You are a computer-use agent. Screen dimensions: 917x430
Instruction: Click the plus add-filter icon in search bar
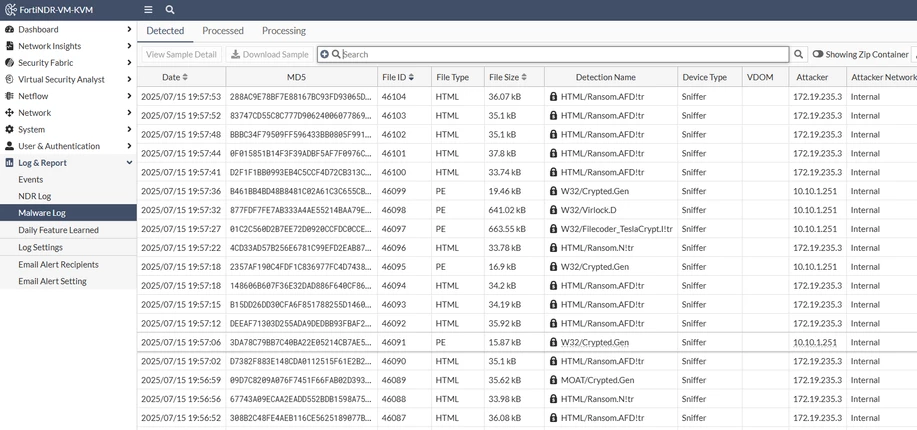tap(325, 54)
